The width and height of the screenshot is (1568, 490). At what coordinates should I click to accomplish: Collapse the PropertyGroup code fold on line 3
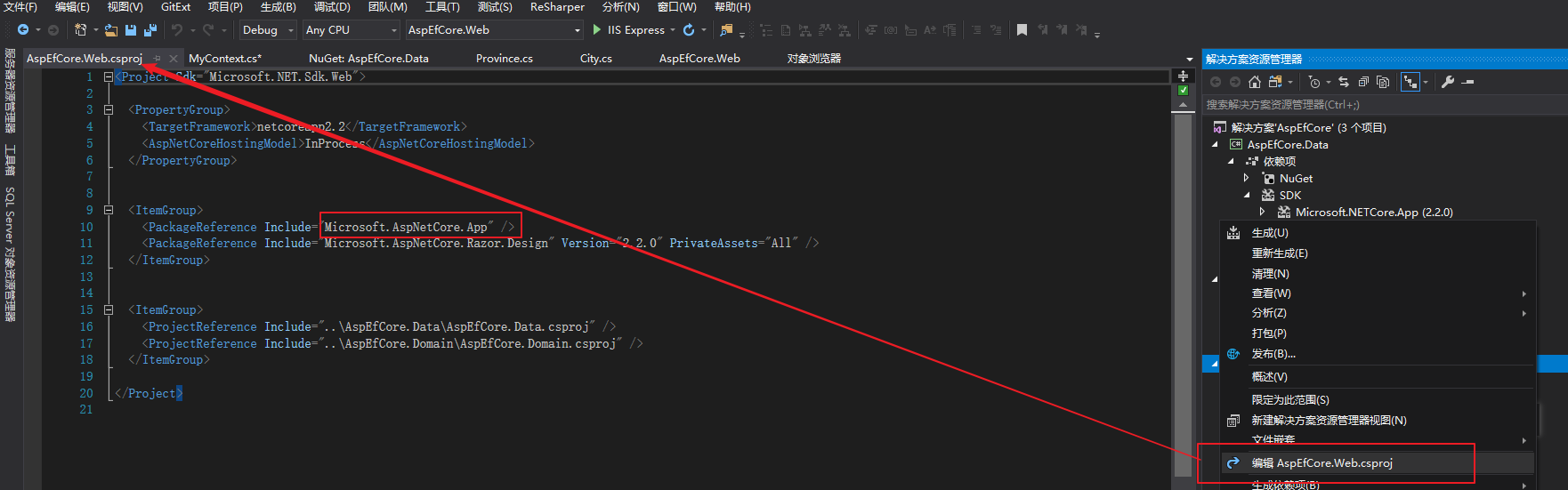tap(109, 110)
